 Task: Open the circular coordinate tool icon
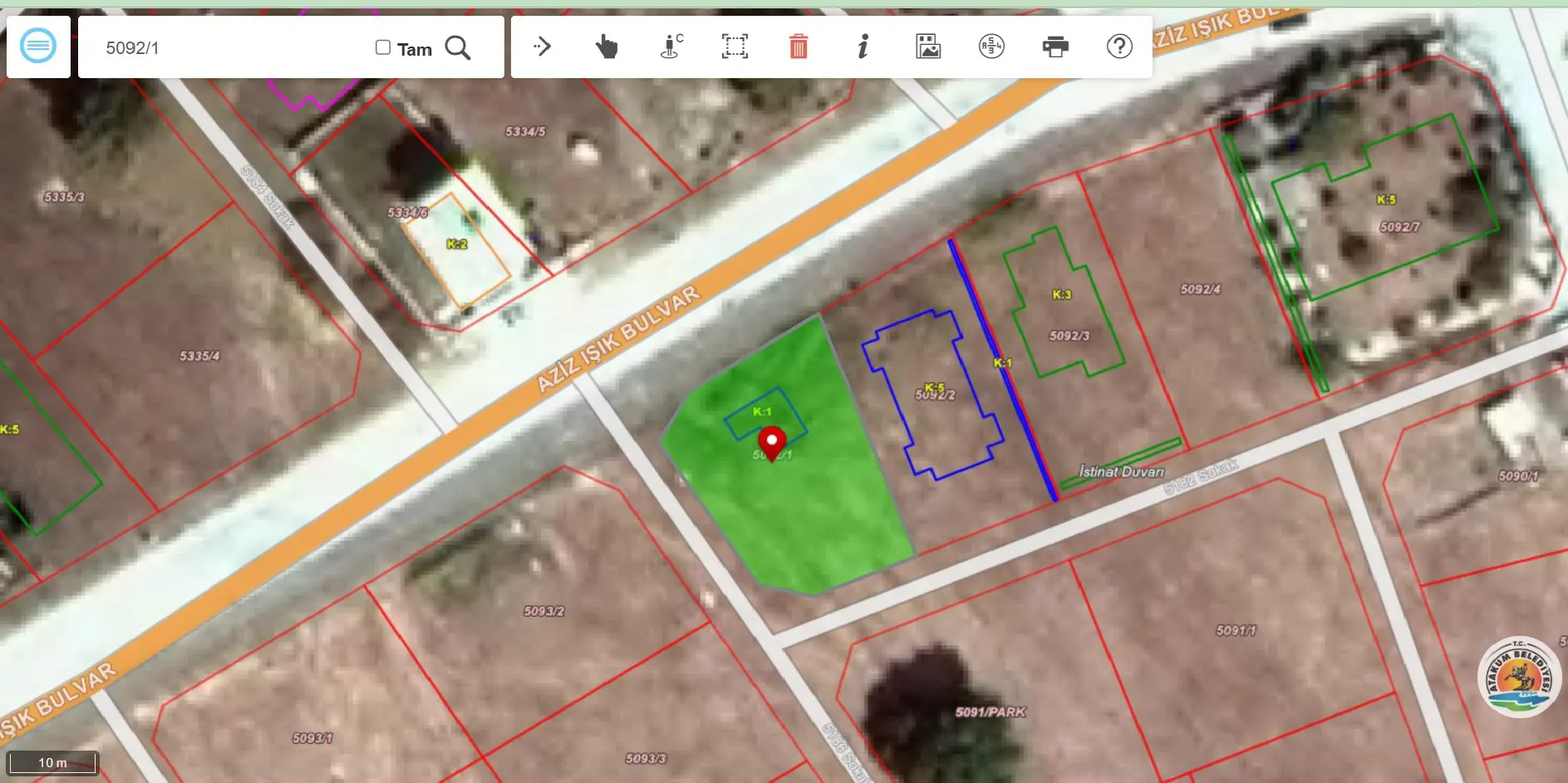(991, 46)
